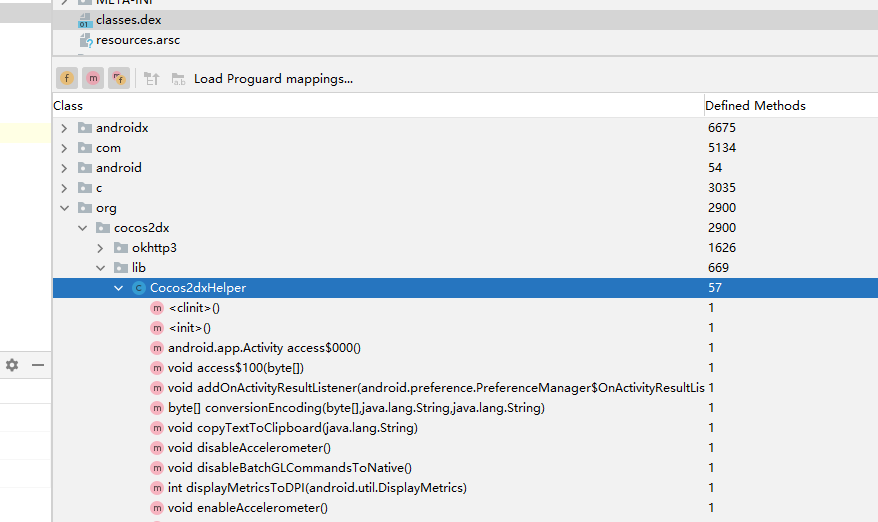Select copyTextToClipboard method
Image resolution: width=878 pixels, height=522 pixels.
click(293, 428)
